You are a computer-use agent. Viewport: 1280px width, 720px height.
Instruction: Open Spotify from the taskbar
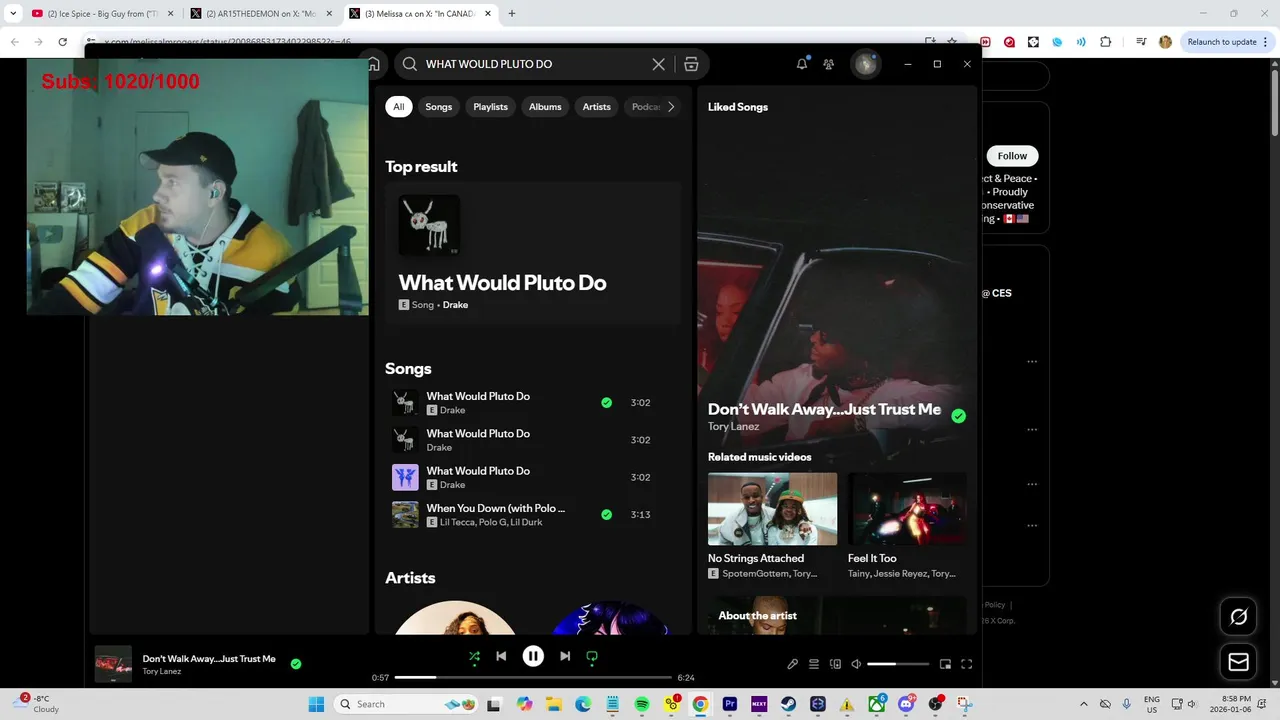(x=642, y=704)
